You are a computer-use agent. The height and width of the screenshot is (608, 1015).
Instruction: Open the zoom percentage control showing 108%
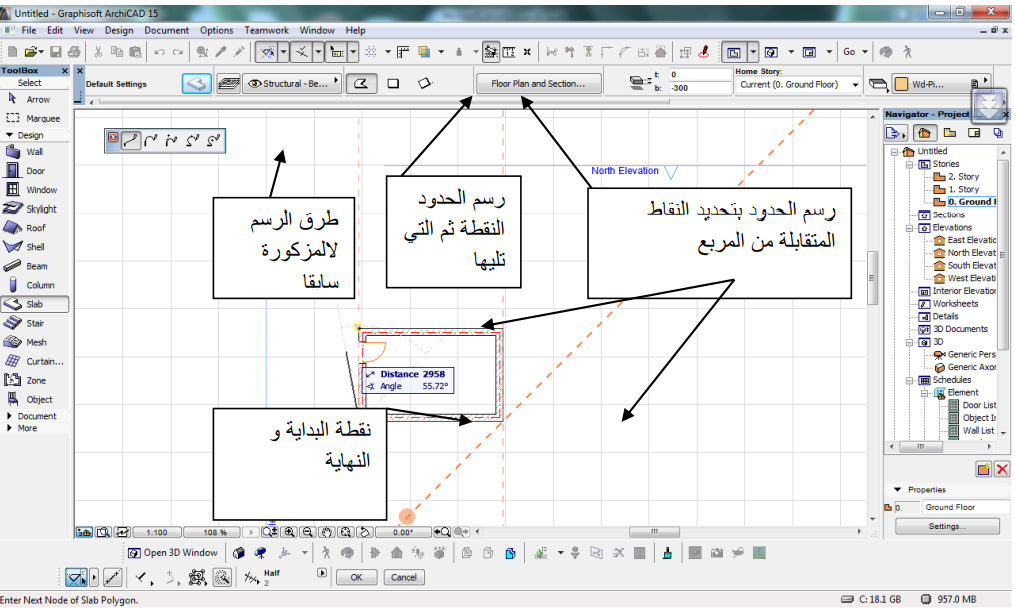point(215,533)
